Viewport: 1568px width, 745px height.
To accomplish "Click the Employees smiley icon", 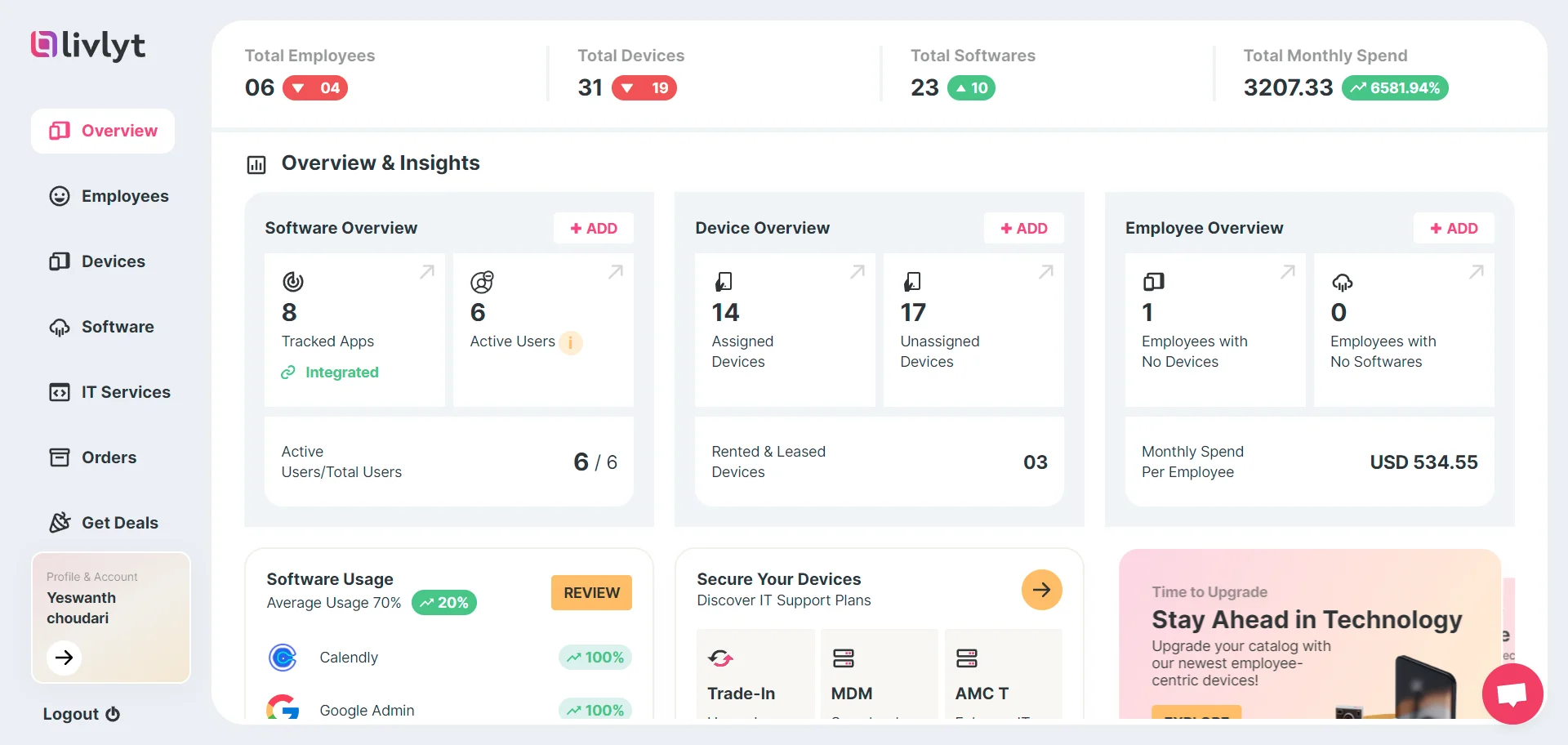I will (60, 196).
